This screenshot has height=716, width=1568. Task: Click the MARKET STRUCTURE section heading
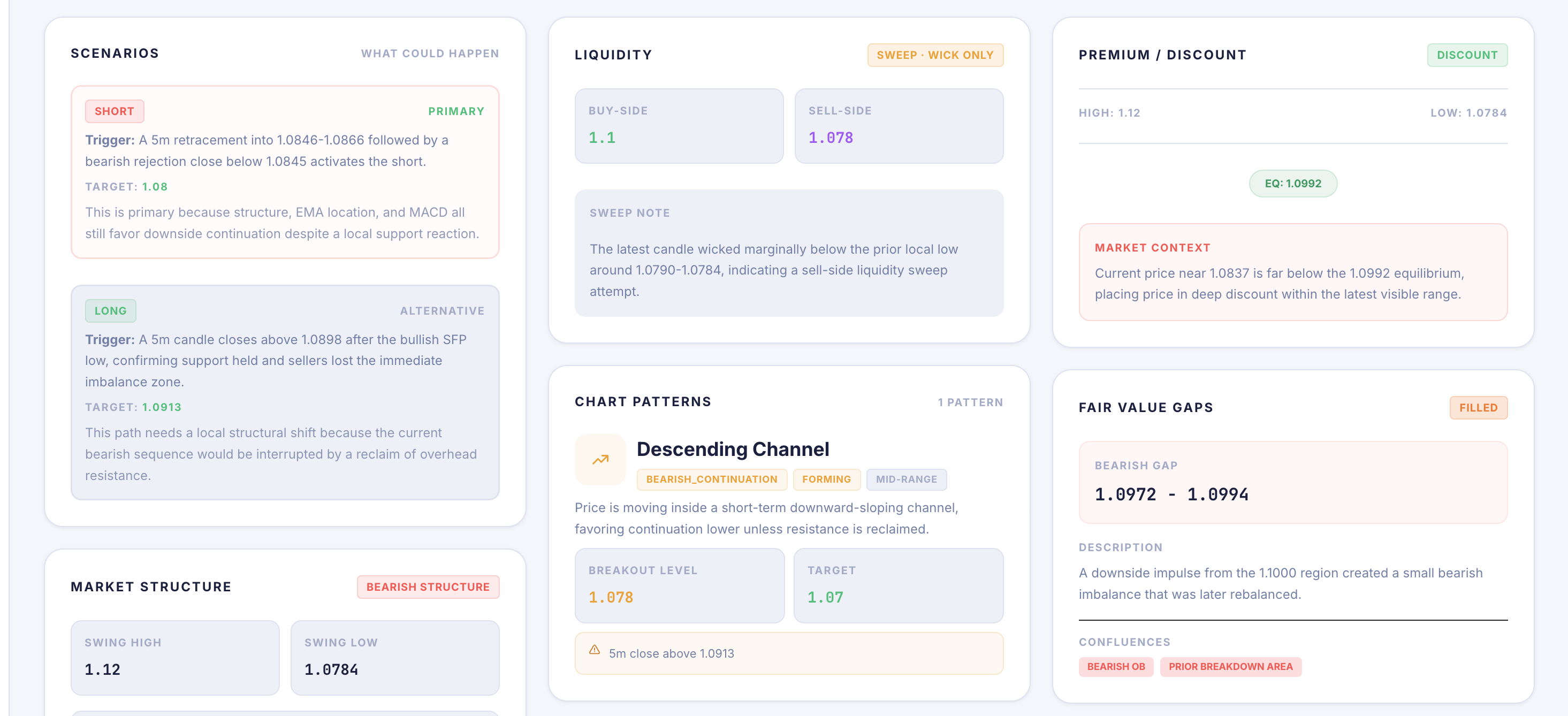pyautogui.click(x=151, y=586)
